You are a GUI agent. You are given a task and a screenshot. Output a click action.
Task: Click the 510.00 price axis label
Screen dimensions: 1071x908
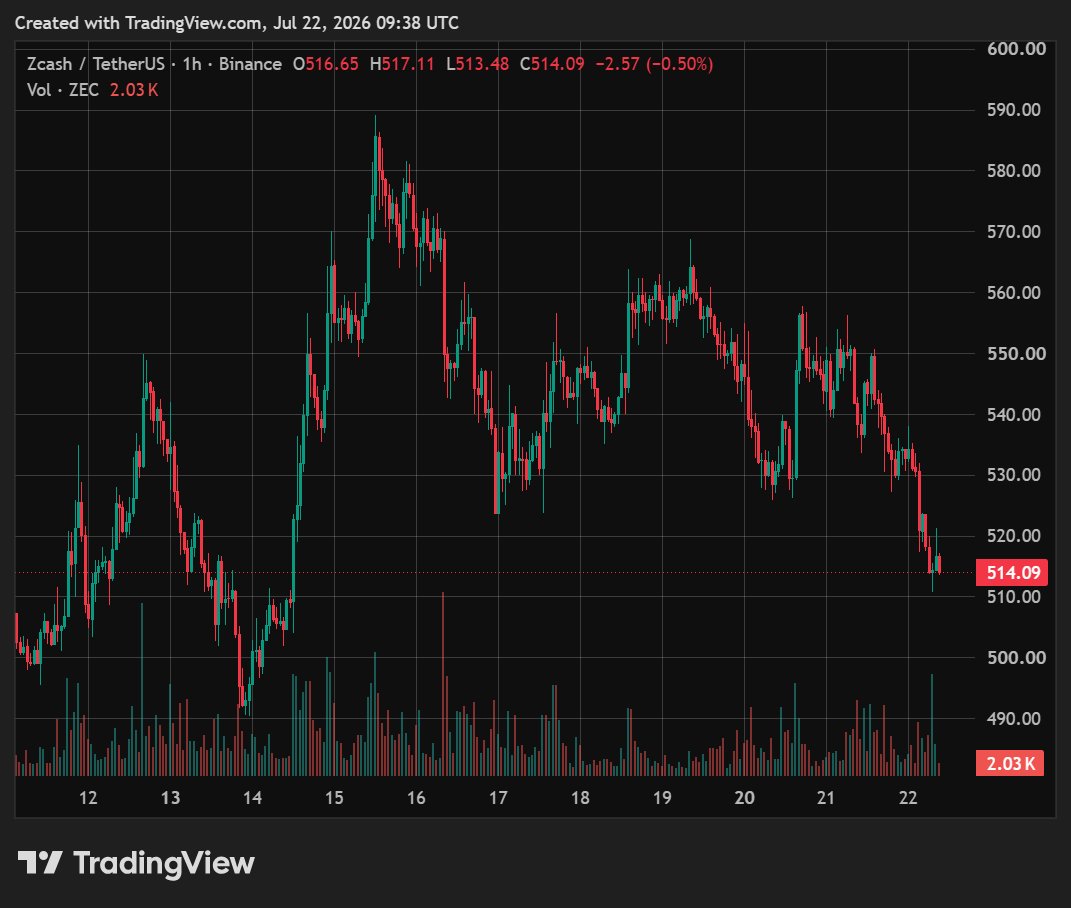[x=1014, y=596]
